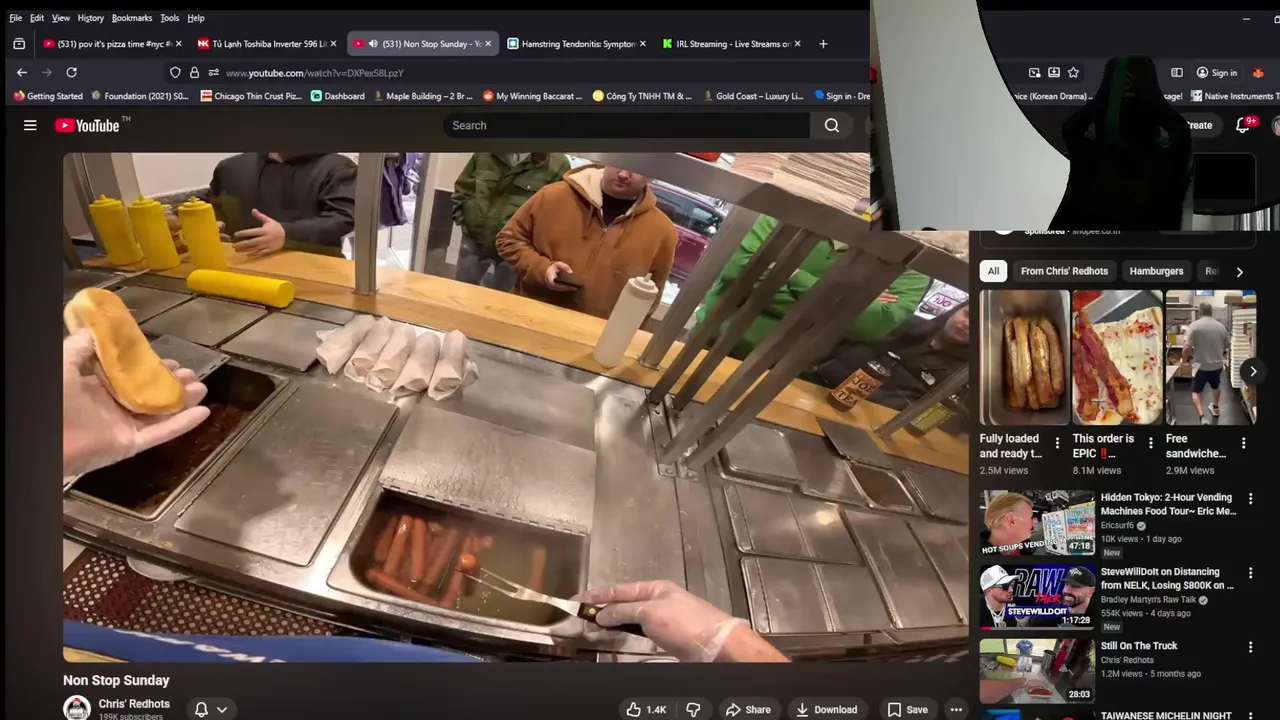Image resolution: width=1280 pixels, height=720 pixels.
Task: Open options for Hidden Tokyo video
Action: (x=1250, y=498)
